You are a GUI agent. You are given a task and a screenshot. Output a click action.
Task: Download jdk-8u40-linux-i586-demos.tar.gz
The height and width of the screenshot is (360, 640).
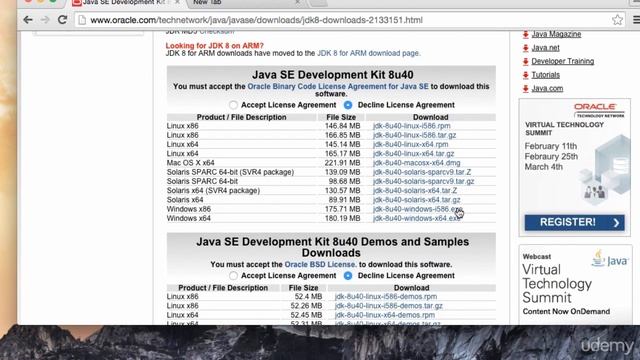click(389, 306)
